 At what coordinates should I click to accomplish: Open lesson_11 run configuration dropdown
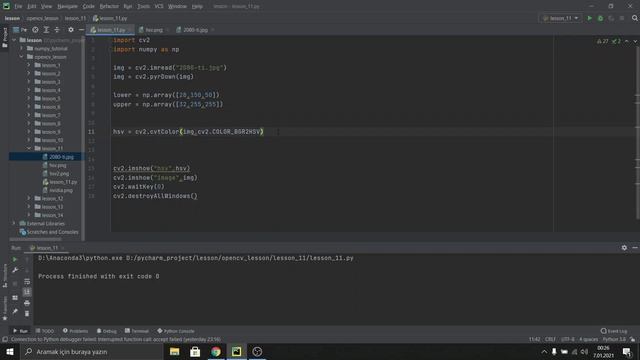click(x=561, y=18)
